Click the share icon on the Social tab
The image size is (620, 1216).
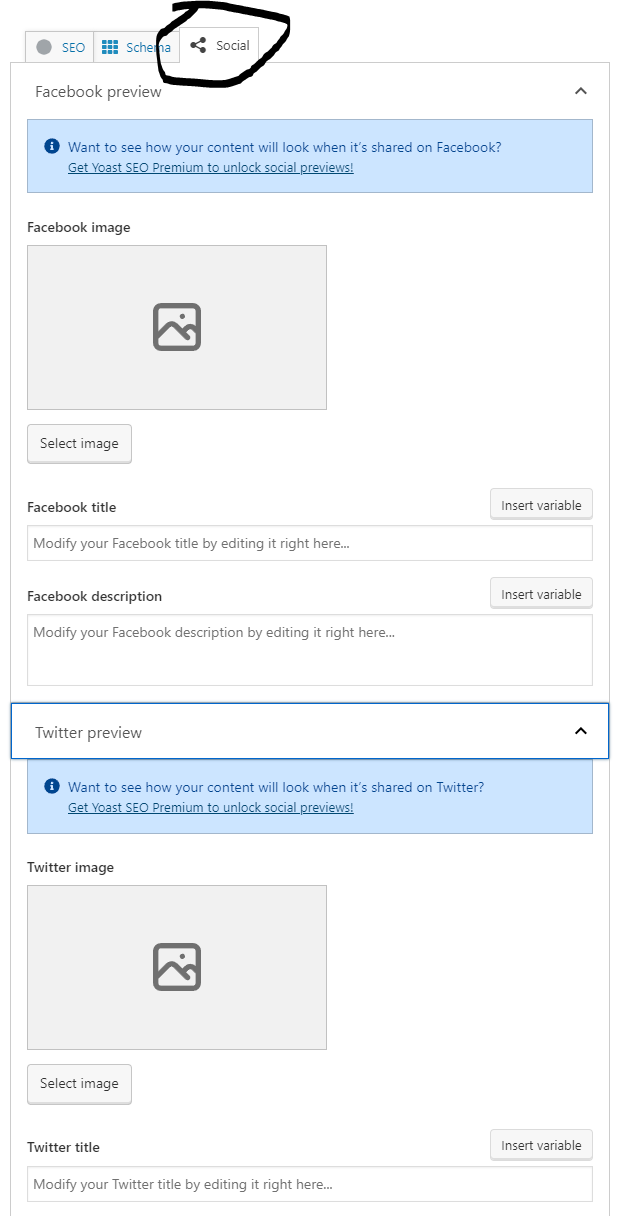[x=199, y=44]
